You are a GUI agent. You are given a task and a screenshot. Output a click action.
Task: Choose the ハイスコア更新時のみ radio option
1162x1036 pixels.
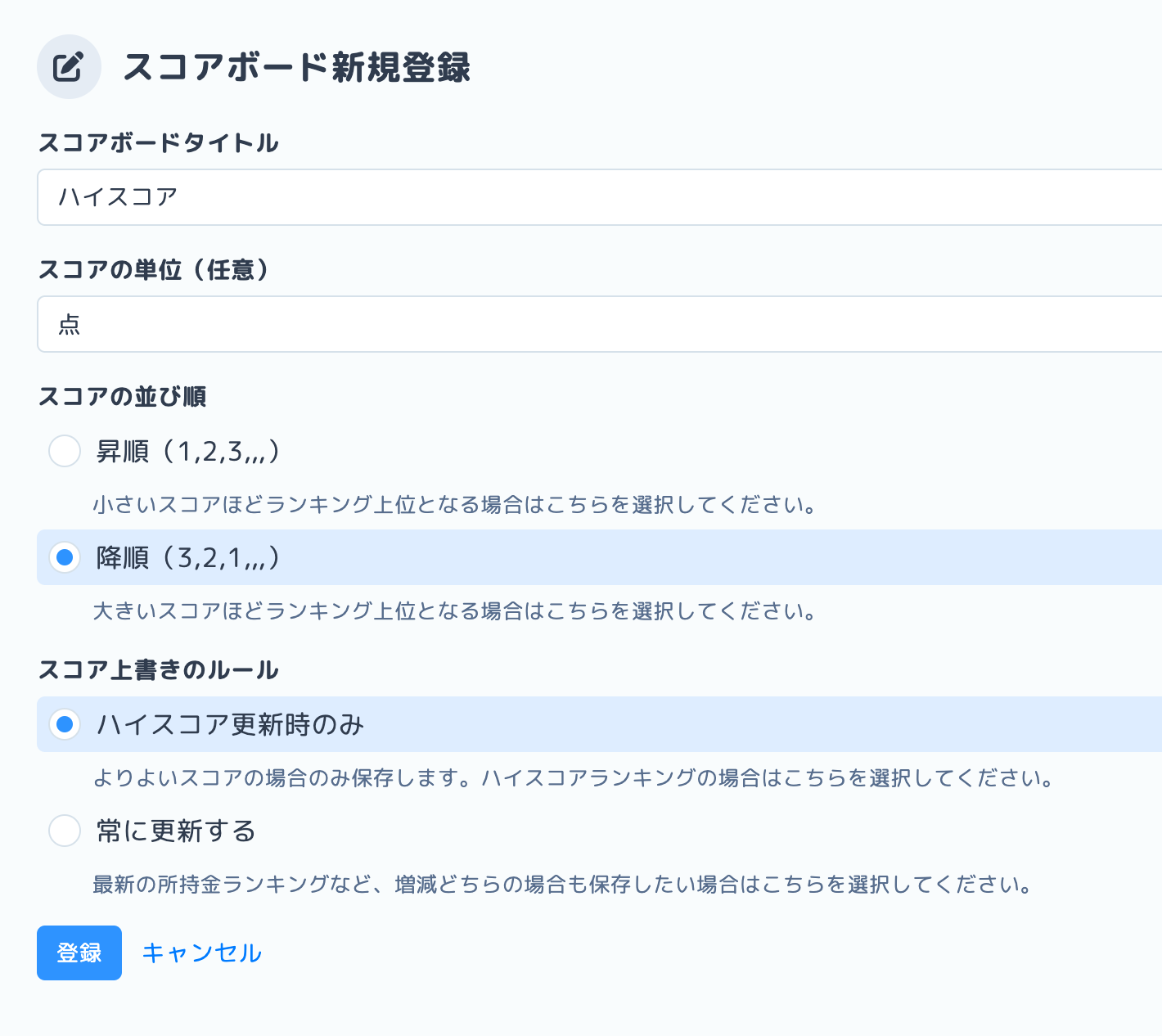[x=65, y=724]
